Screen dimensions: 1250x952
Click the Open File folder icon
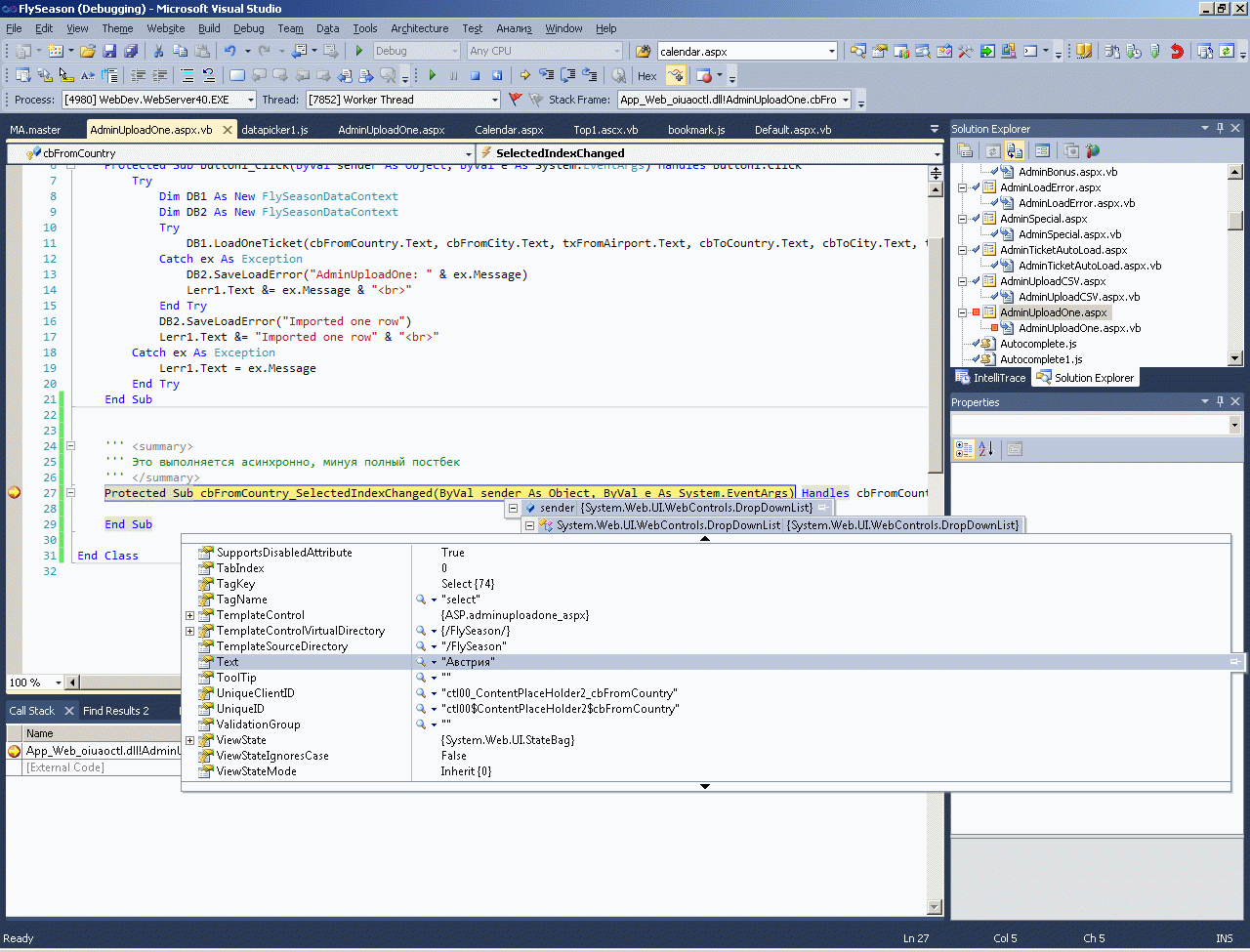click(x=88, y=51)
